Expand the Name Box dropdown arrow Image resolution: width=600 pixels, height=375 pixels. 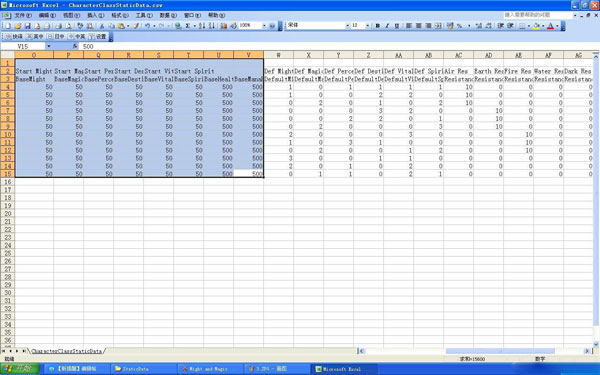[x=49, y=46]
